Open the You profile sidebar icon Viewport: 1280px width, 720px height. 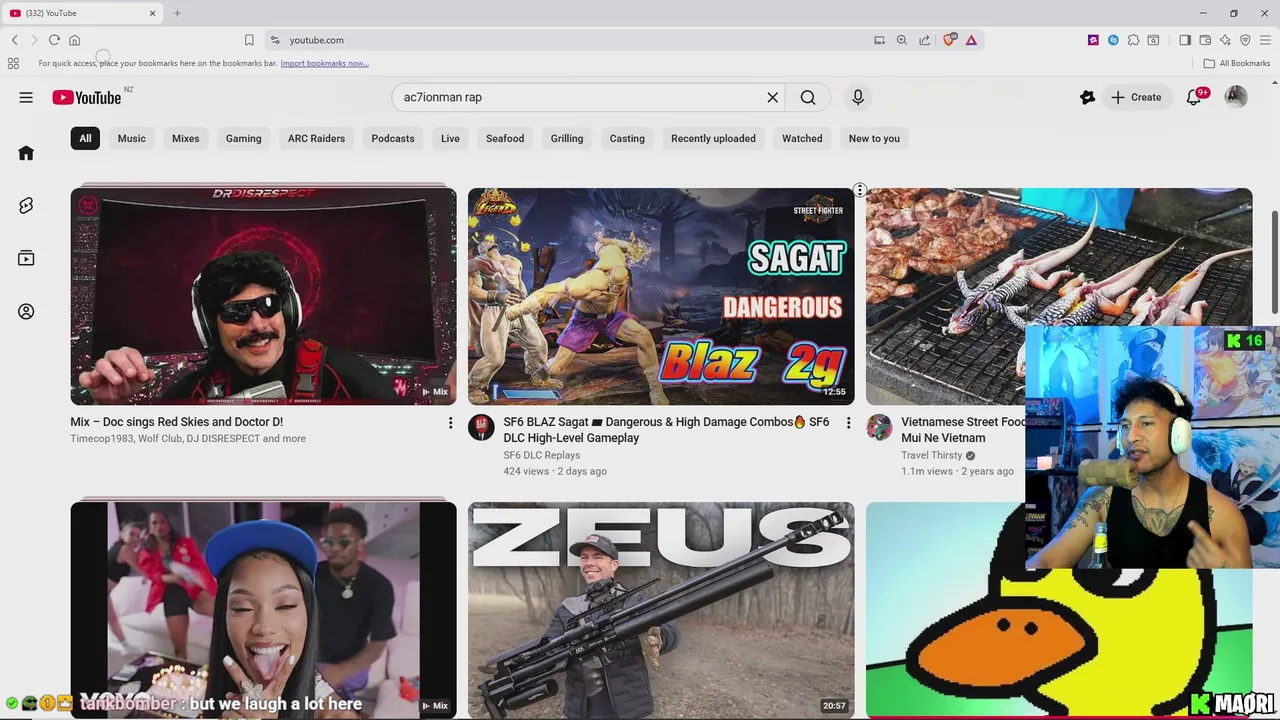point(26,311)
